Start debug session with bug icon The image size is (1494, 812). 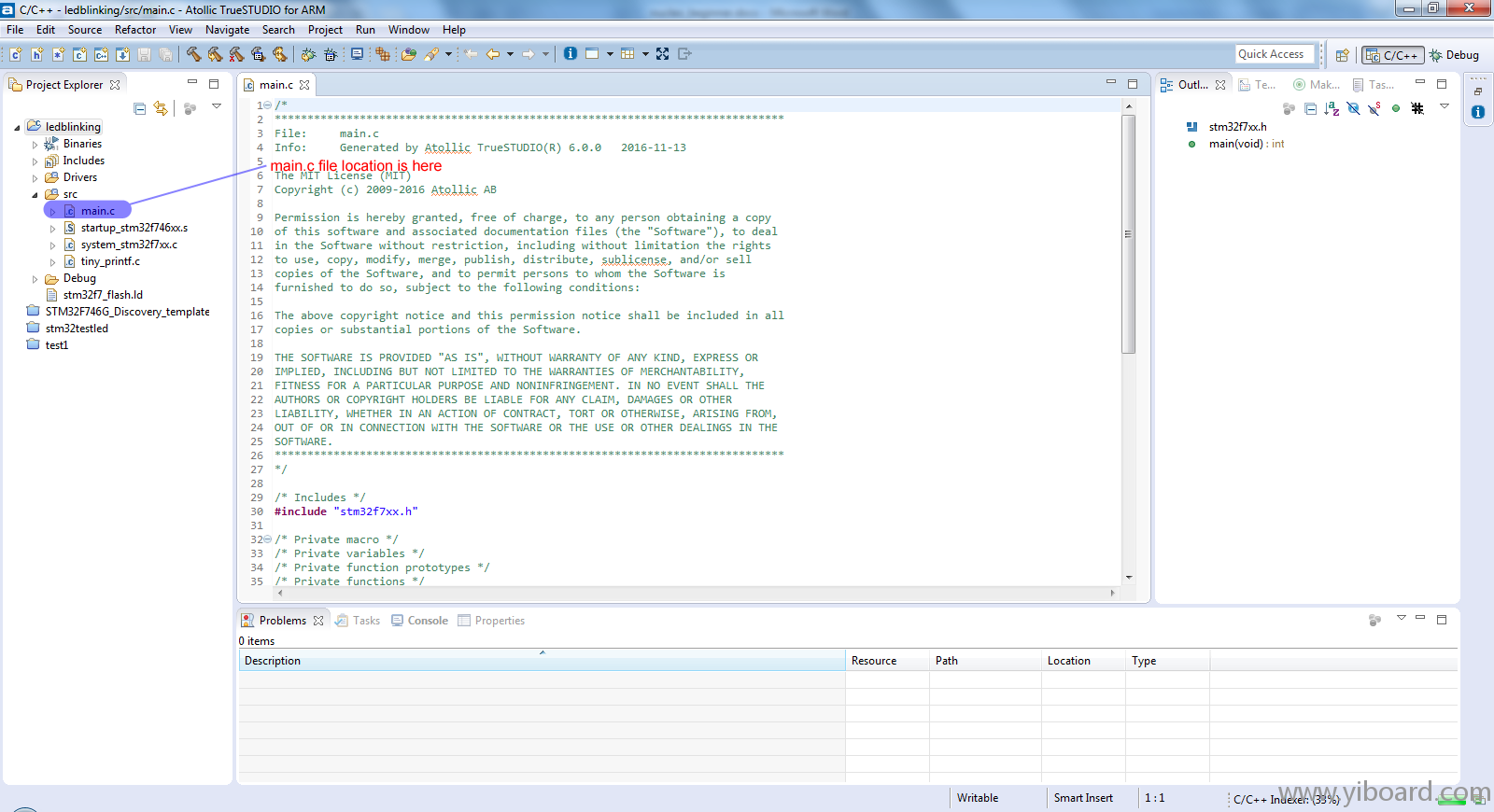click(x=308, y=54)
